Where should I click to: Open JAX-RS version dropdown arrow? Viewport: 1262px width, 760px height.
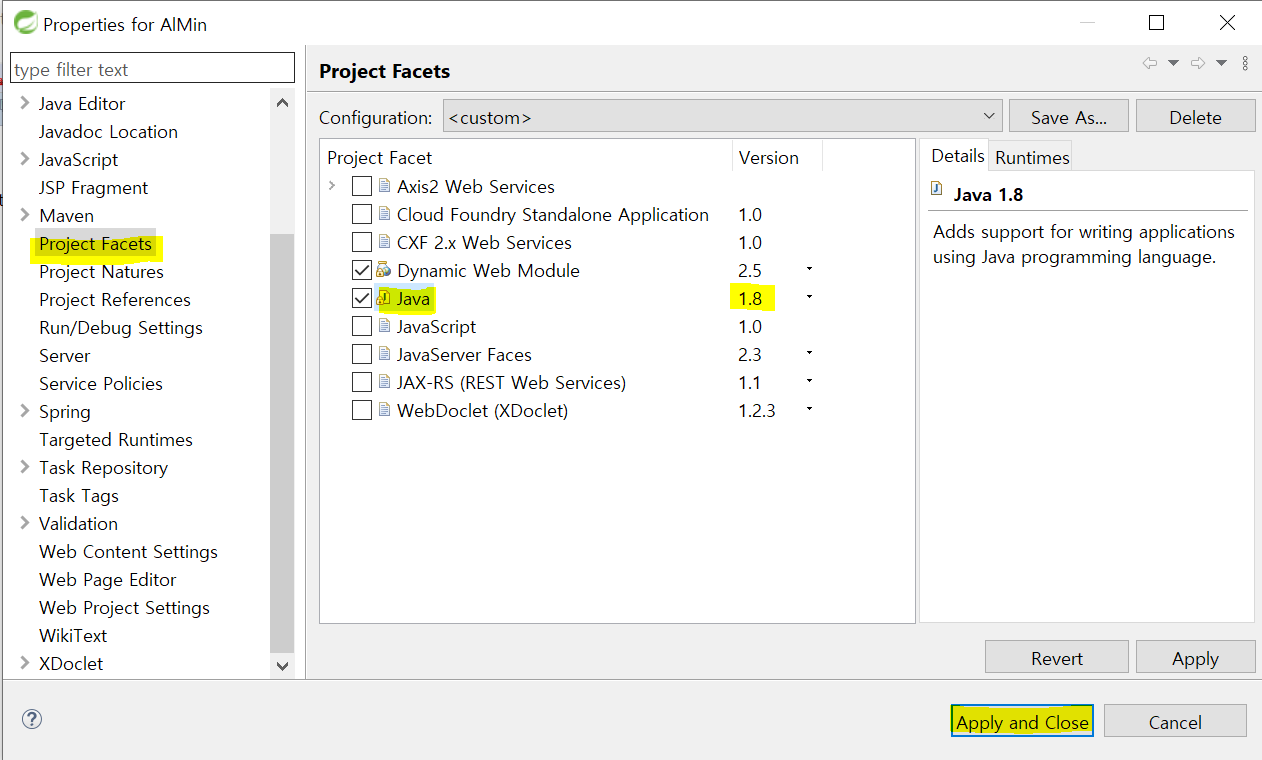809,381
